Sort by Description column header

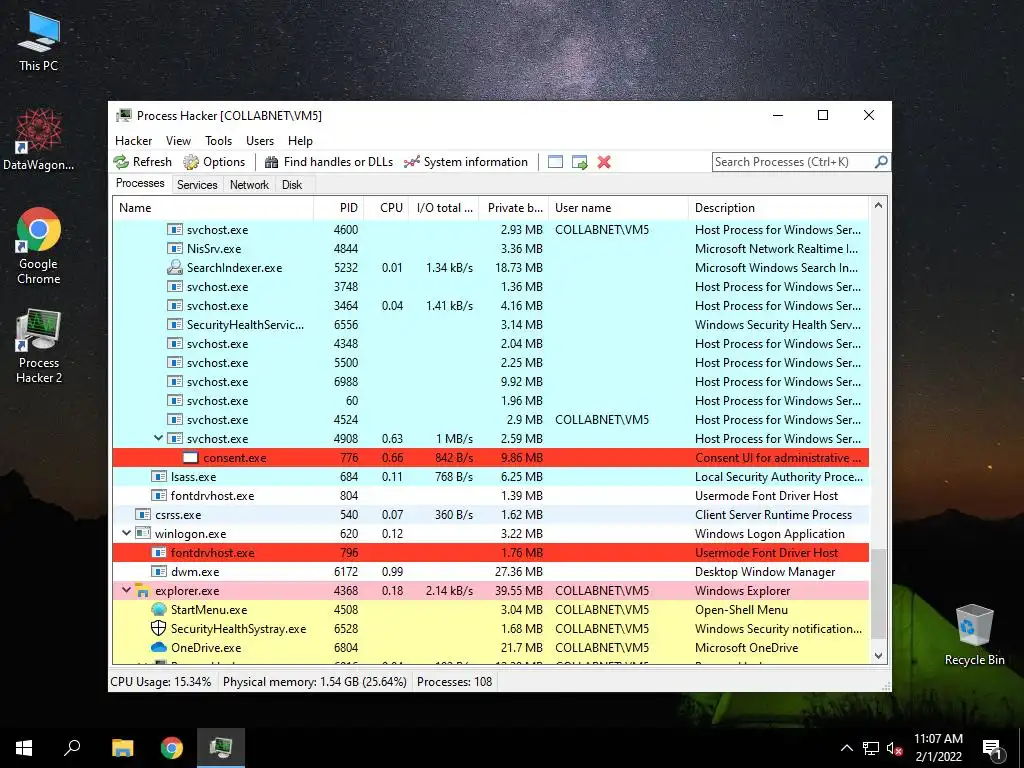[x=778, y=208]
